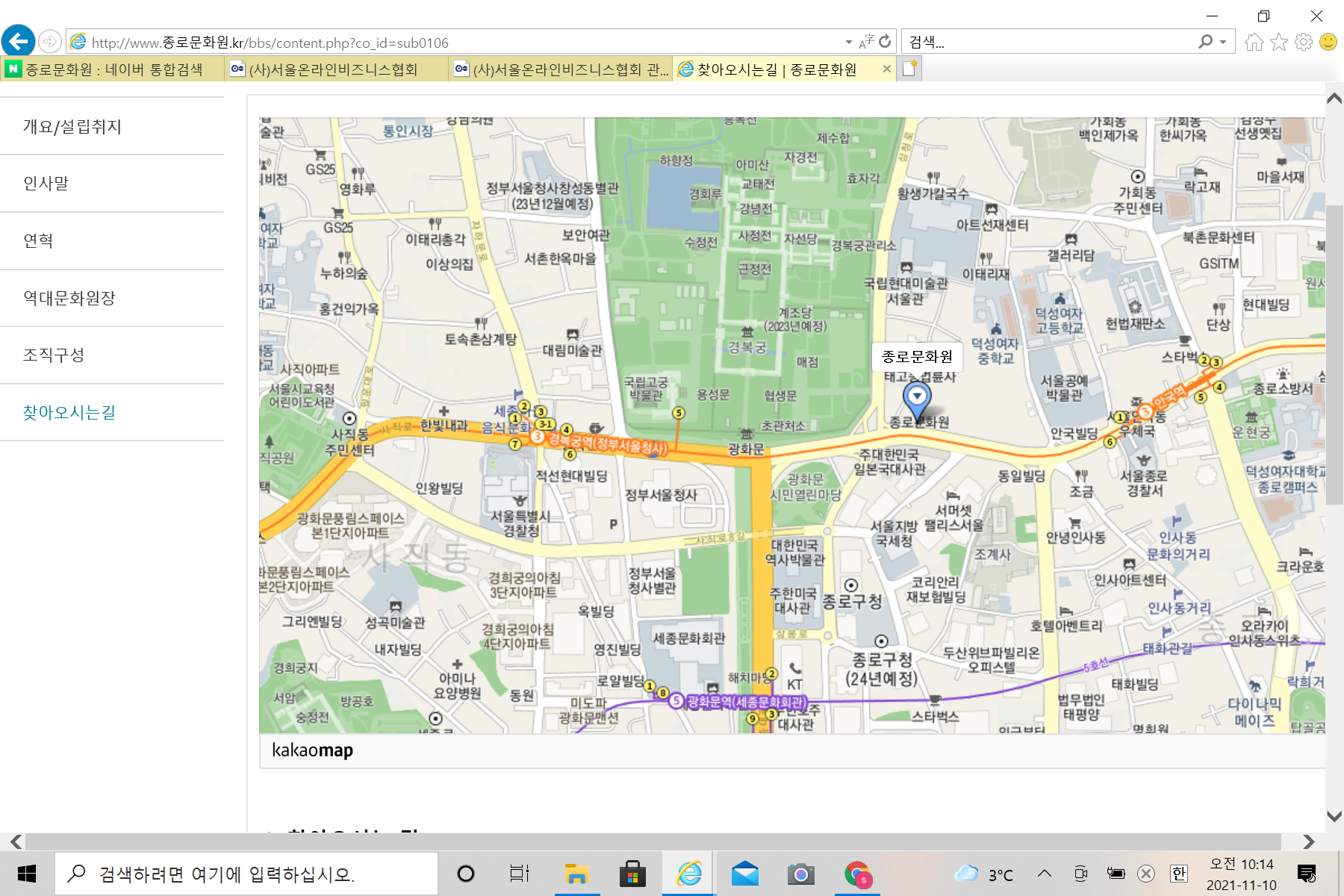Switch to (사)서울온라인비즈니스협회 관... tab

click(561, 69)
